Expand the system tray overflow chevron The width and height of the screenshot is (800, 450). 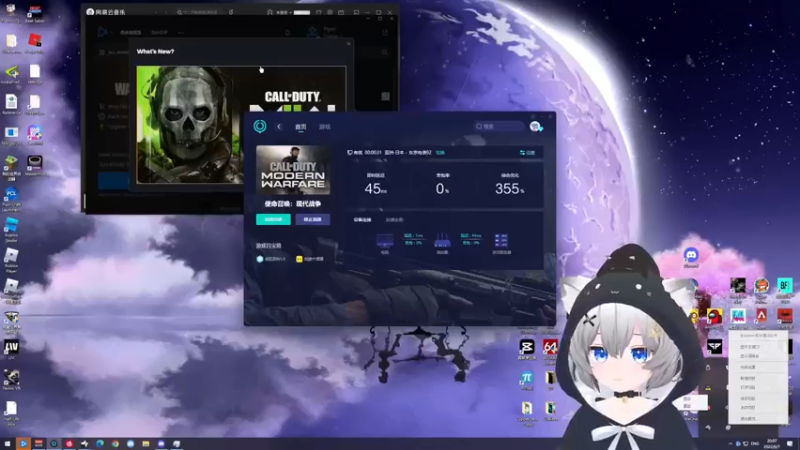(x=730, y=444)
